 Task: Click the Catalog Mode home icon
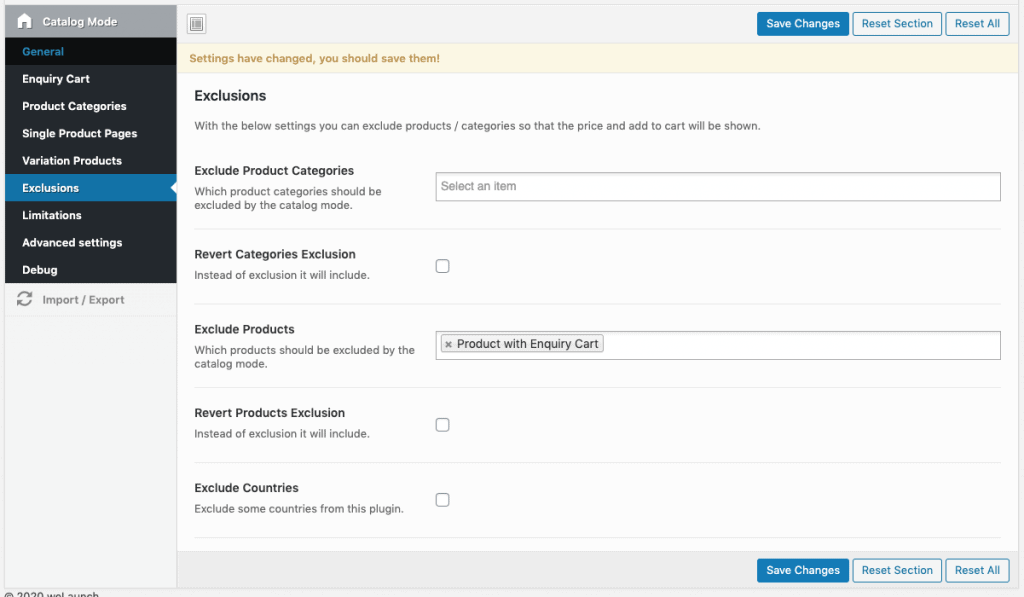pyautogui.click(x=24, y=22)
